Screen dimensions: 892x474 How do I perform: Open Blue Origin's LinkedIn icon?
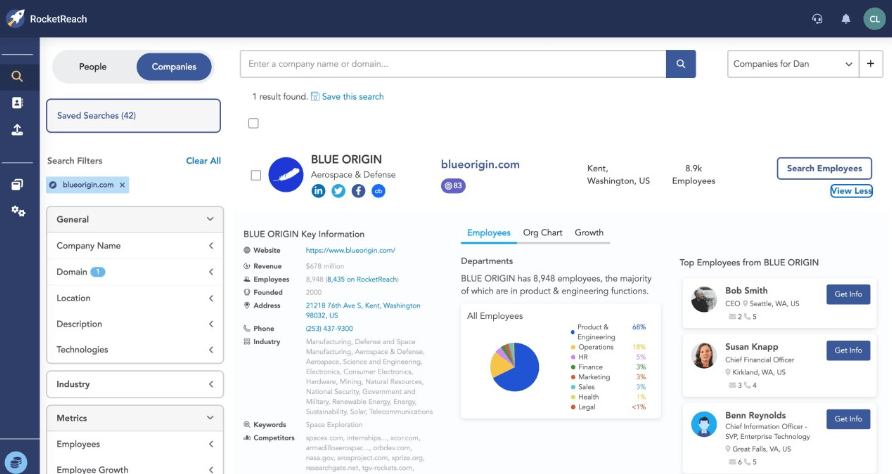tap(318, 191)
